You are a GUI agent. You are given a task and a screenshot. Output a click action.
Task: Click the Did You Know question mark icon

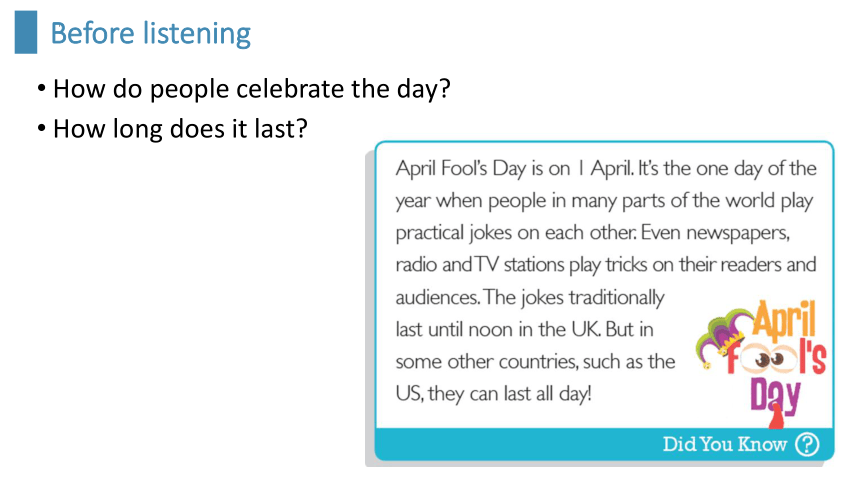pyautogui.click(x=807, y=444)
